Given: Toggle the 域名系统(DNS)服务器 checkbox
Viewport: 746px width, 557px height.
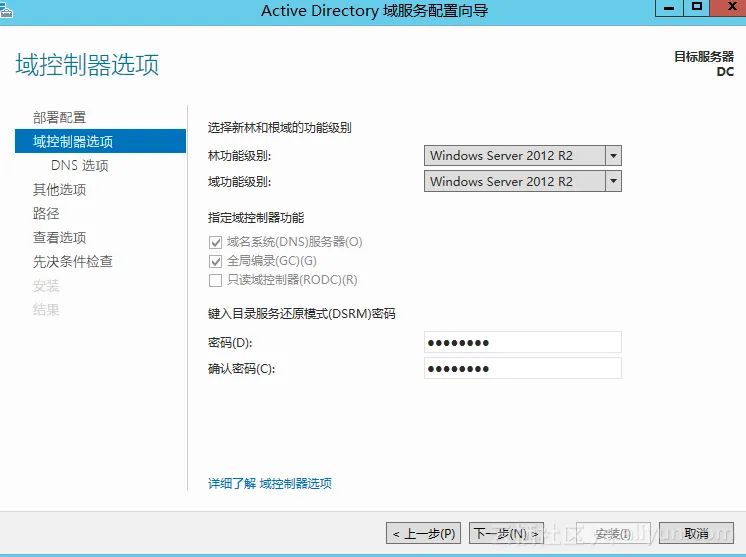Looking at the screenshot, I should 216,242.
